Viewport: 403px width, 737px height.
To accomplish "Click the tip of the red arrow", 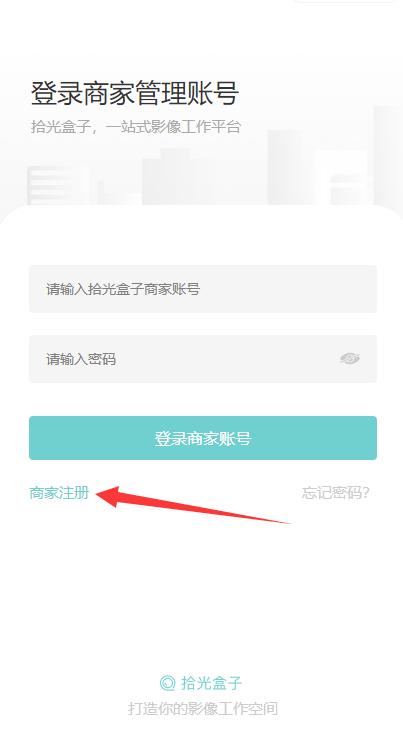I will click(x=98, y=494).
